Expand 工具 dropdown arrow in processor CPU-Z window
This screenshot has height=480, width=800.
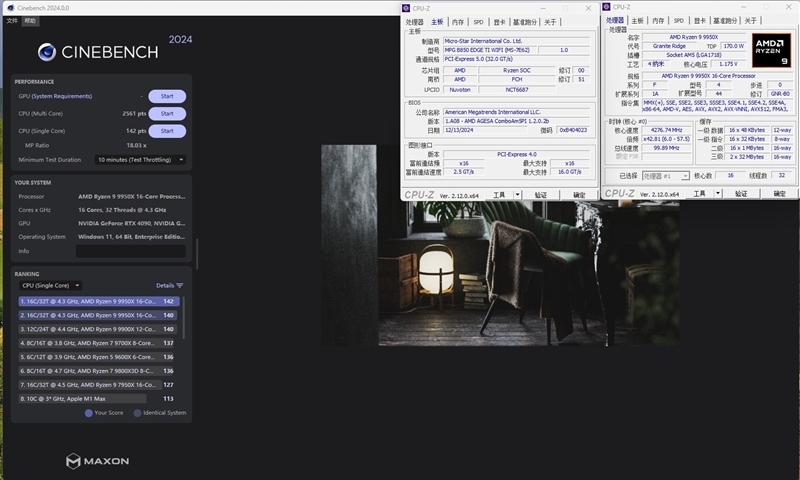[718, 193]
